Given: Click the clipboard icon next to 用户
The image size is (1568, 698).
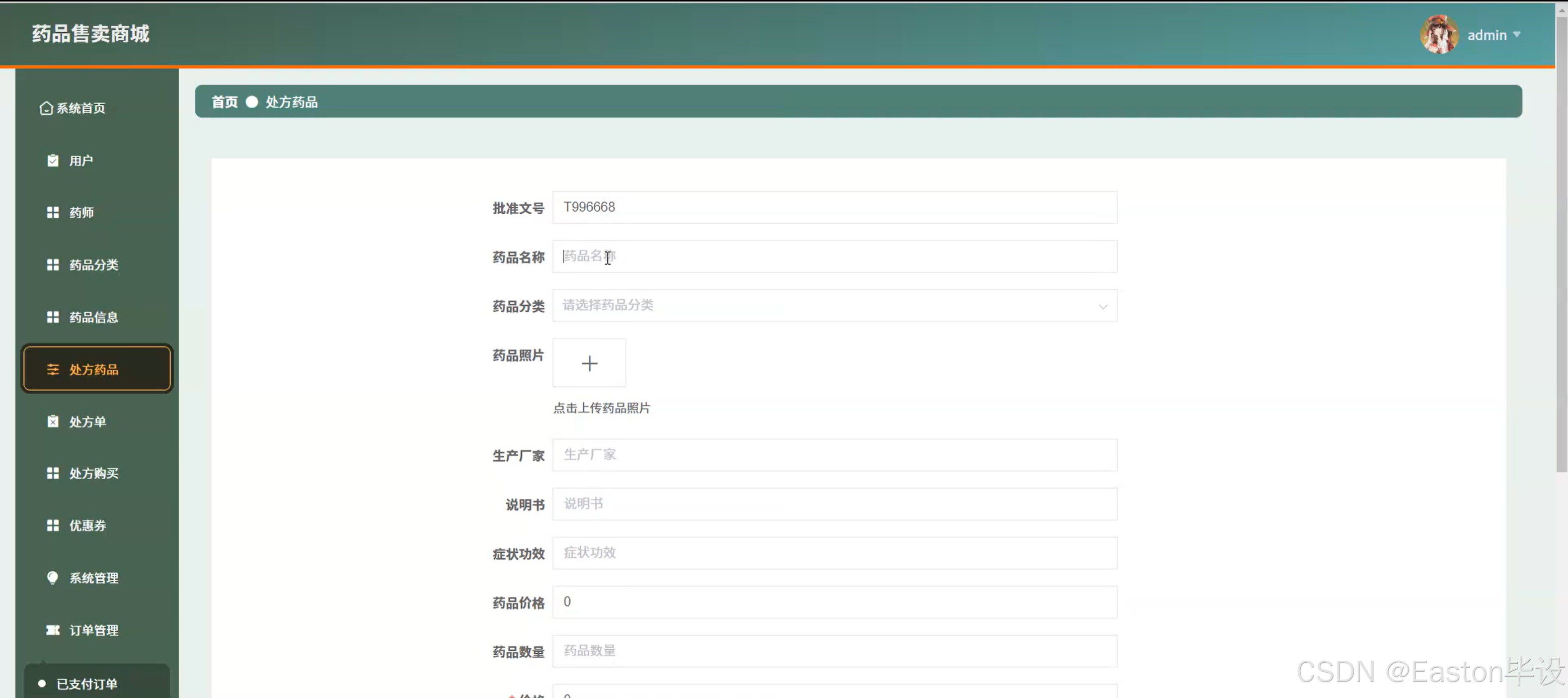Looking at the screenshot, I should [x=53, y=160].
